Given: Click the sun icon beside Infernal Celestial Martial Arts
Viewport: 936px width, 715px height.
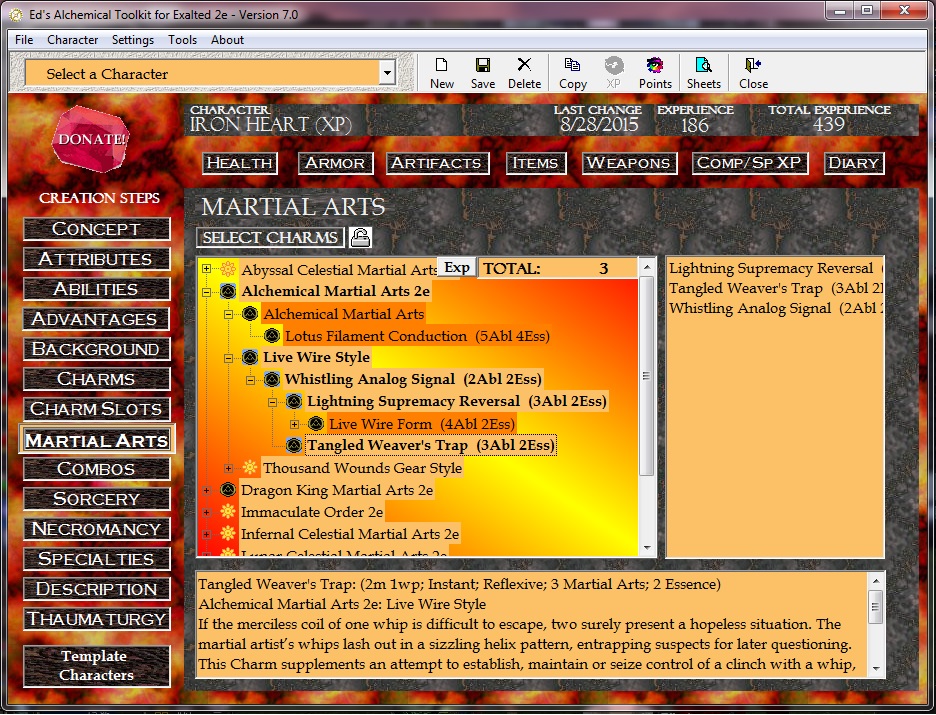Looking at the screenshot, I should [x=228, y=534].
